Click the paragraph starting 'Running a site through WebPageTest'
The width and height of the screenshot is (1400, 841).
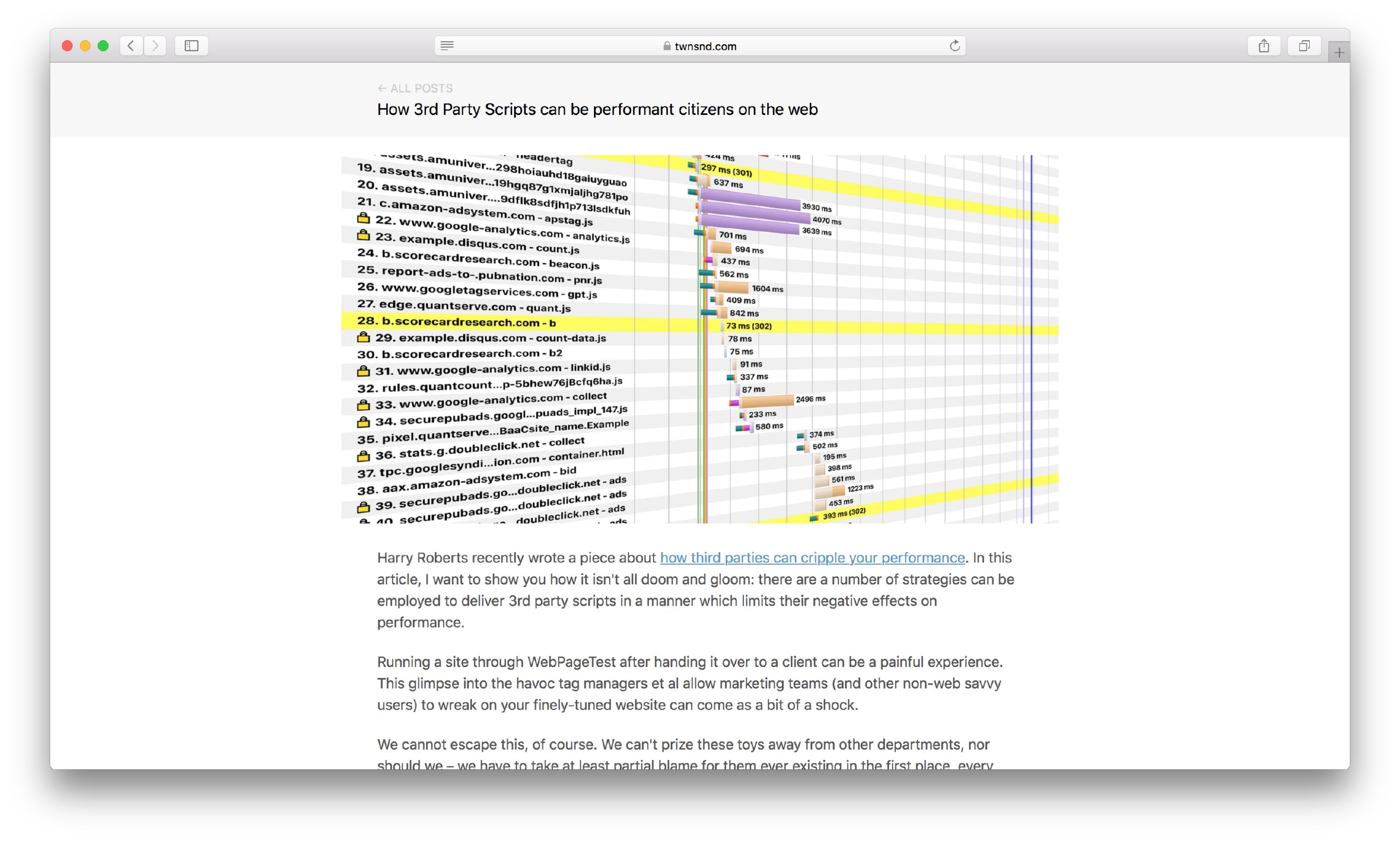tap(690, 683)
